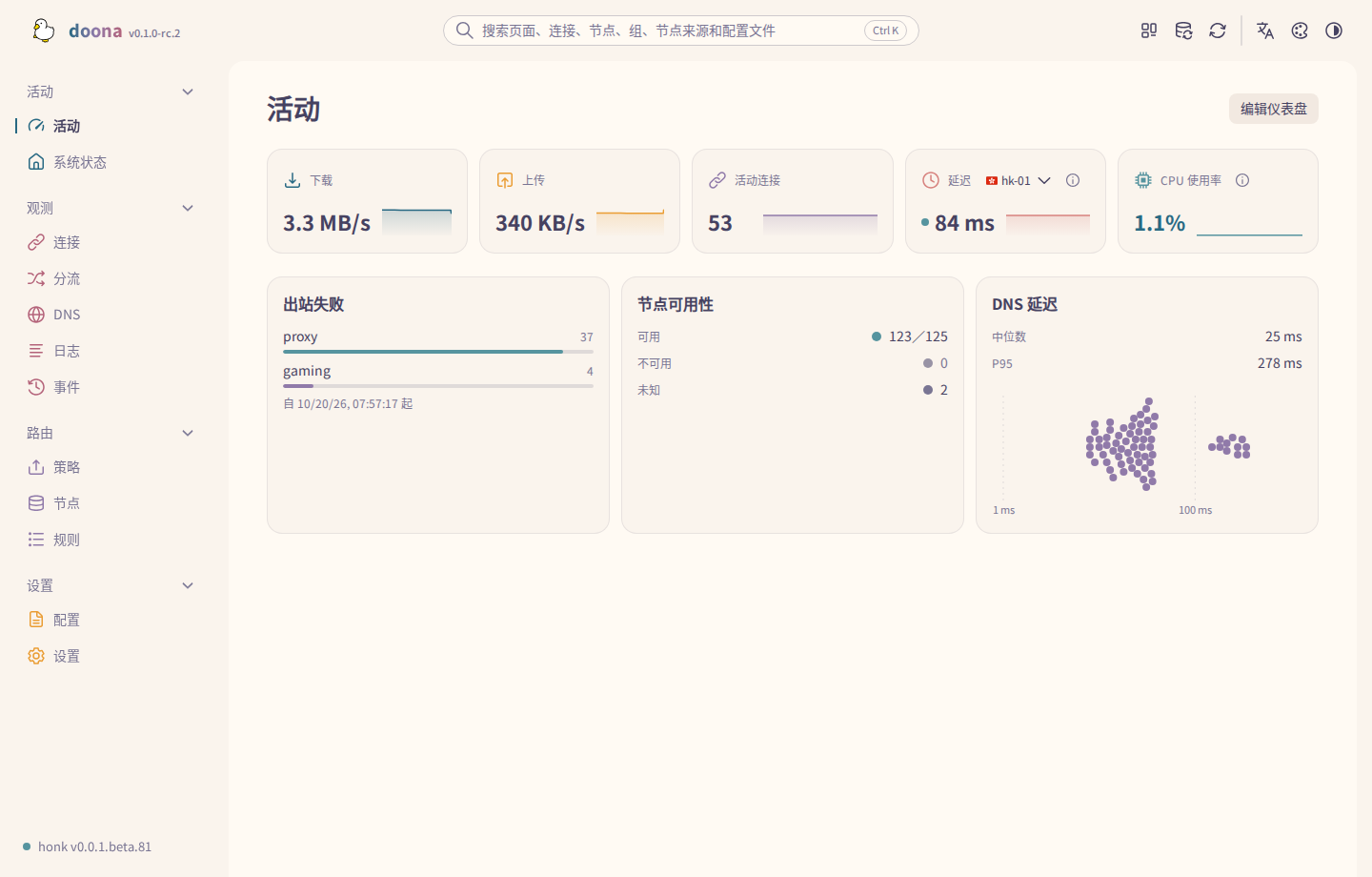Screen dimensions: 1372x877
Task: Click the clock icon in 延迟 card
Action: pos(931,180)
